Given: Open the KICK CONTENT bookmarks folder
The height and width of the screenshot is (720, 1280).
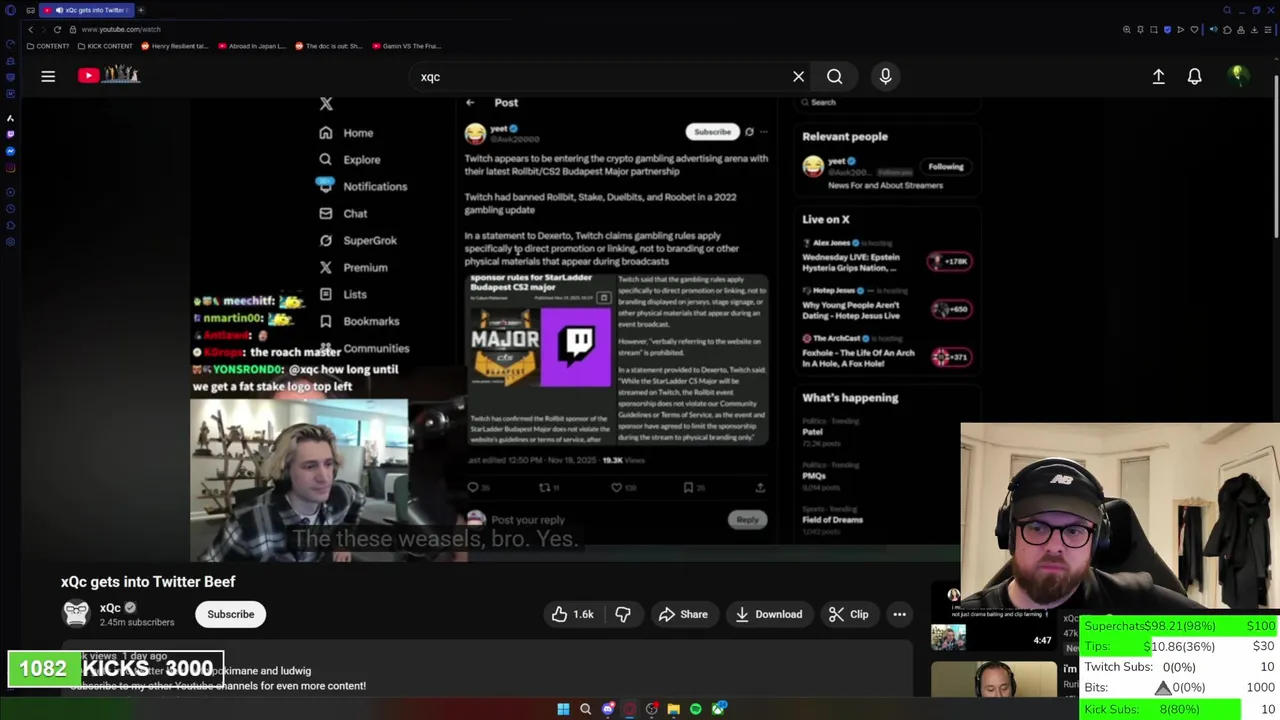Looking at the screenshot, I should coord(105,46).
